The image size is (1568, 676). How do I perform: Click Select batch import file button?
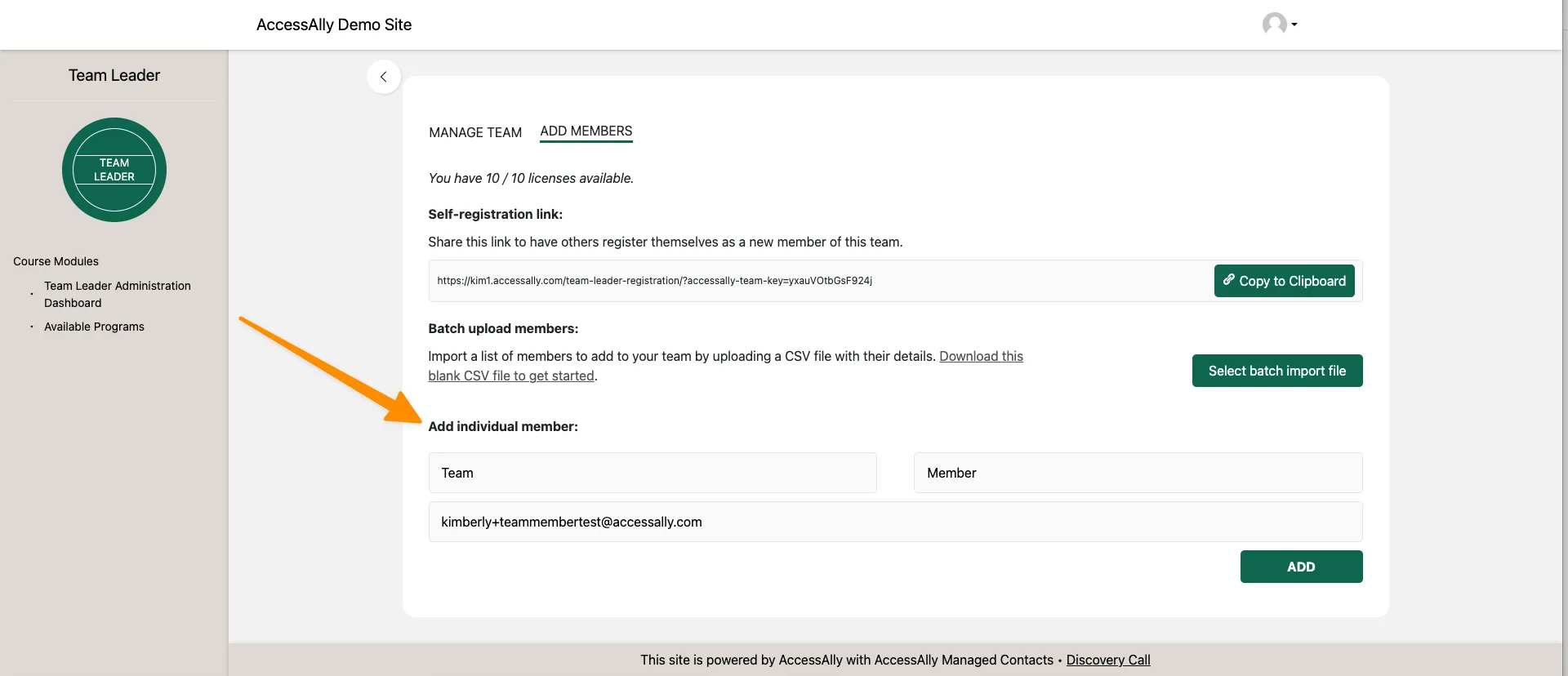[x=1276, y=371]
